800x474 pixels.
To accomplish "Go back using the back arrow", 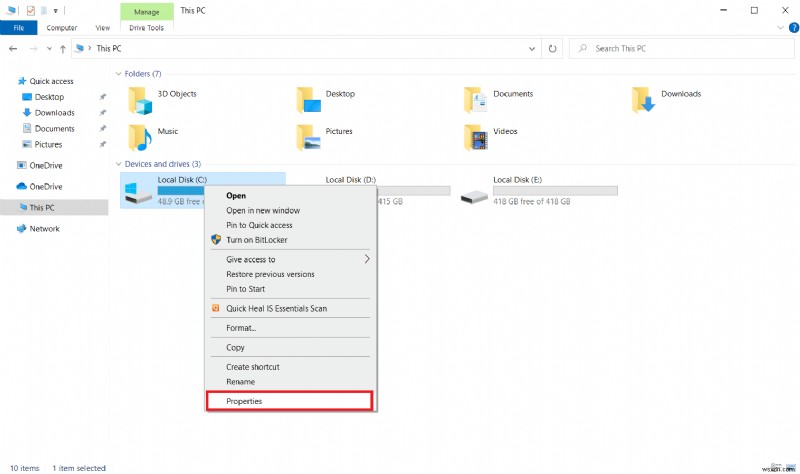I will (13, 49).
